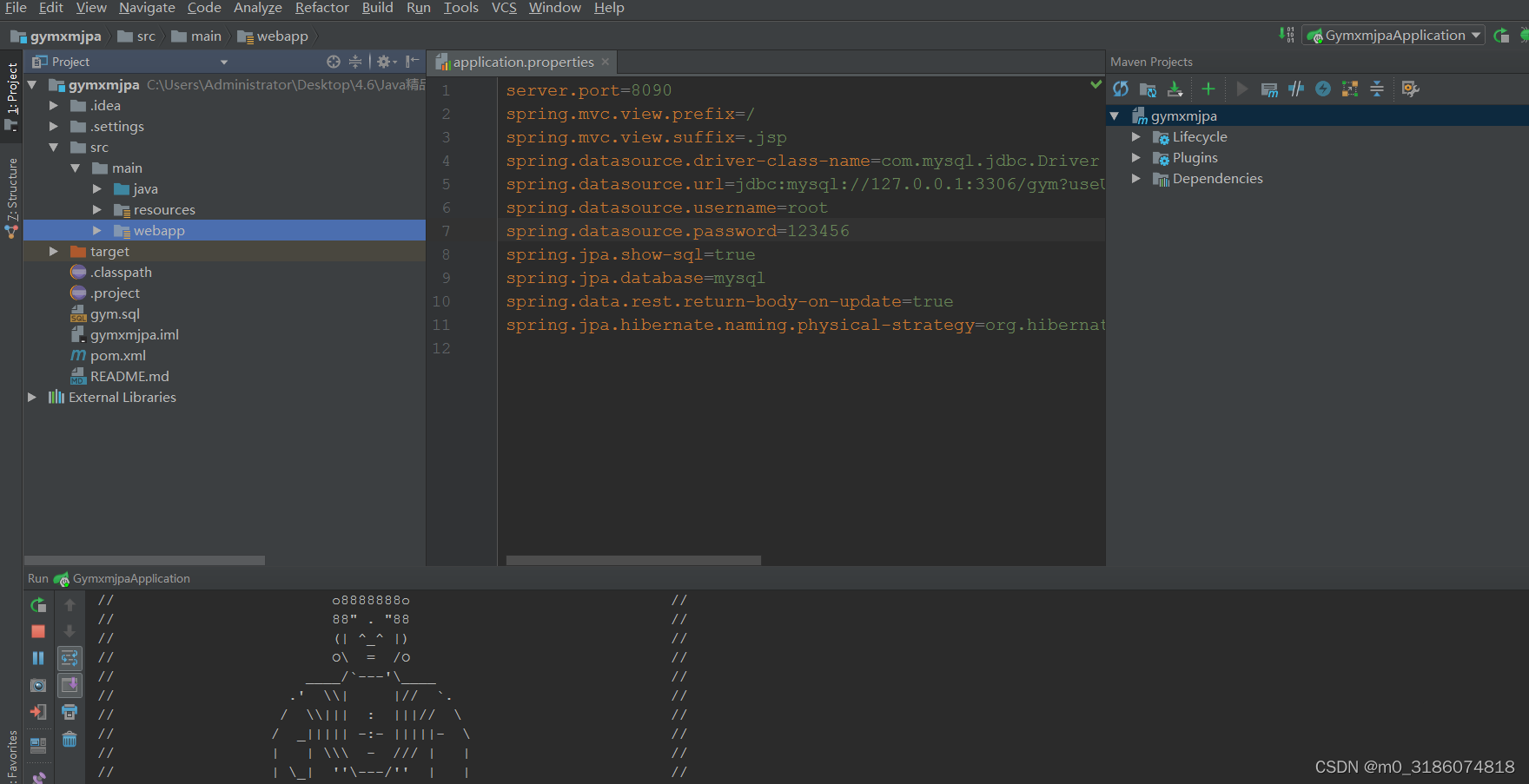
Task: Expand Maven Plugins node
Action: (1136, 158)
